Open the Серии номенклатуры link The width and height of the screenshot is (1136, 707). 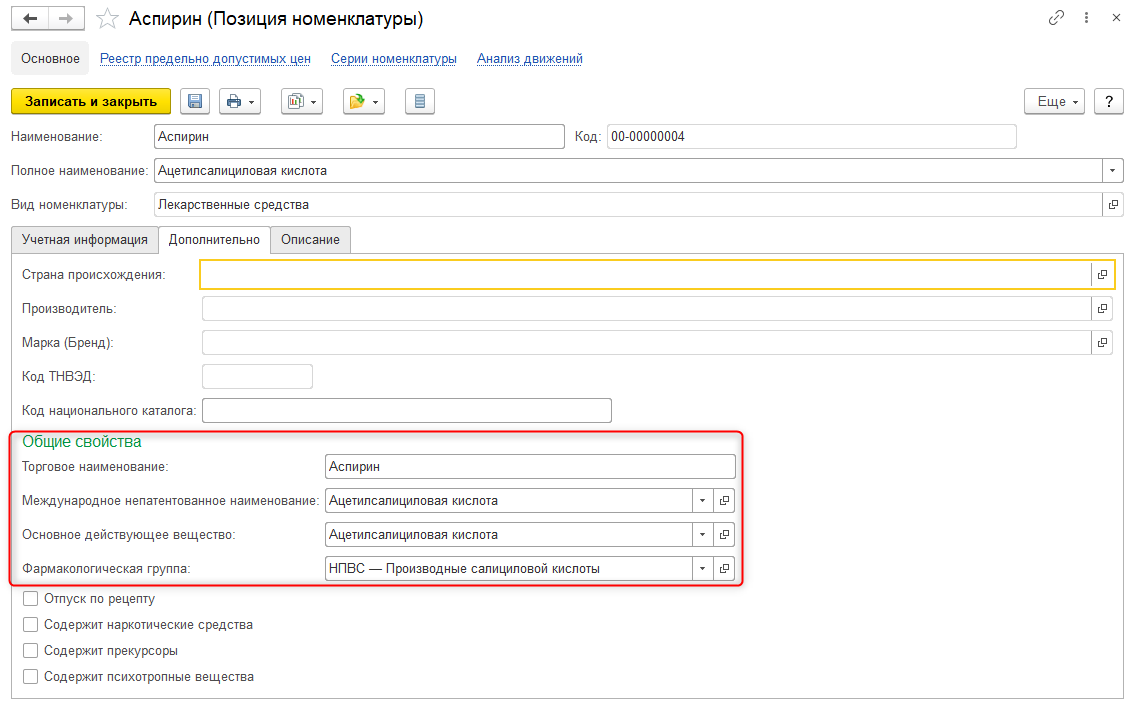tap(393, 59)
